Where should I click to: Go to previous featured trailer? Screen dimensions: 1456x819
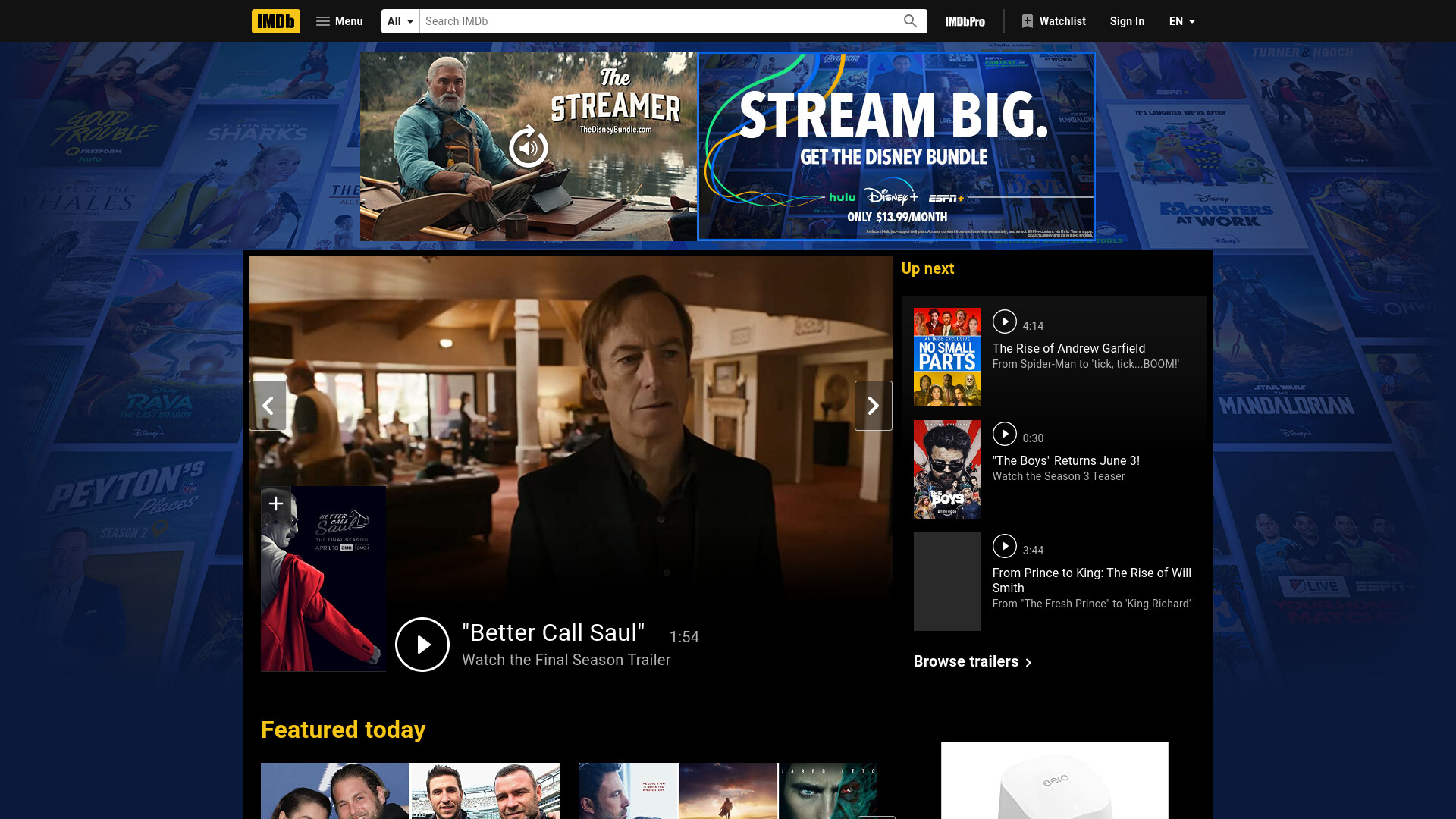pyautogui.click(x=268, y=406)
